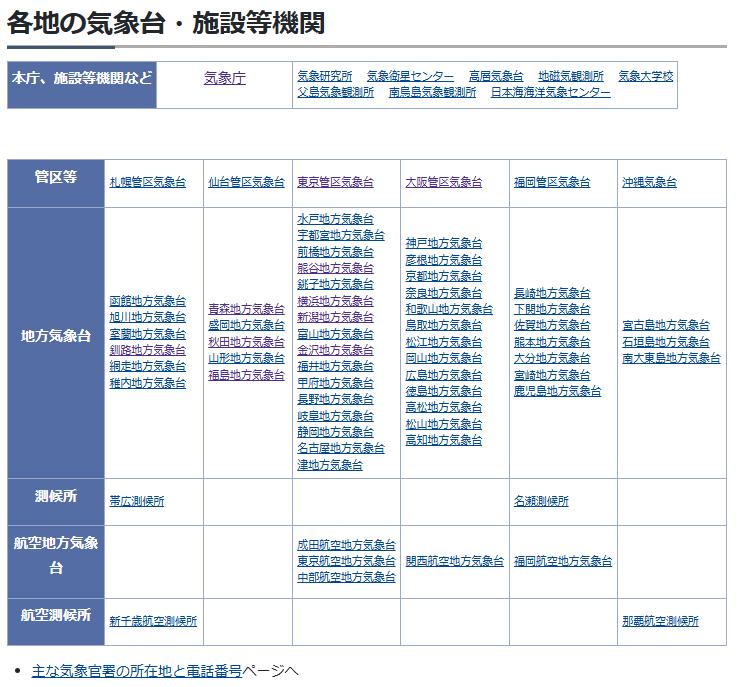Open the 帯広測候所 link
The image size is (743, 687).
(x=137, y=501)
